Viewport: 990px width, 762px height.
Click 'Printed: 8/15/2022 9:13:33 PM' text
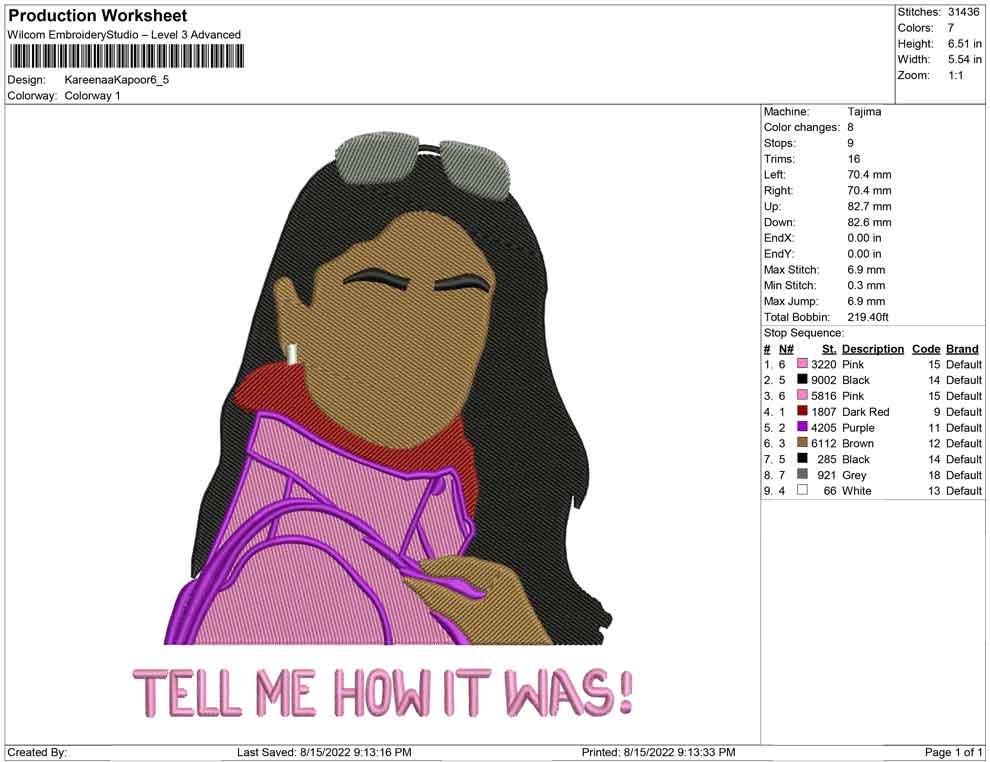click(659, 752)
